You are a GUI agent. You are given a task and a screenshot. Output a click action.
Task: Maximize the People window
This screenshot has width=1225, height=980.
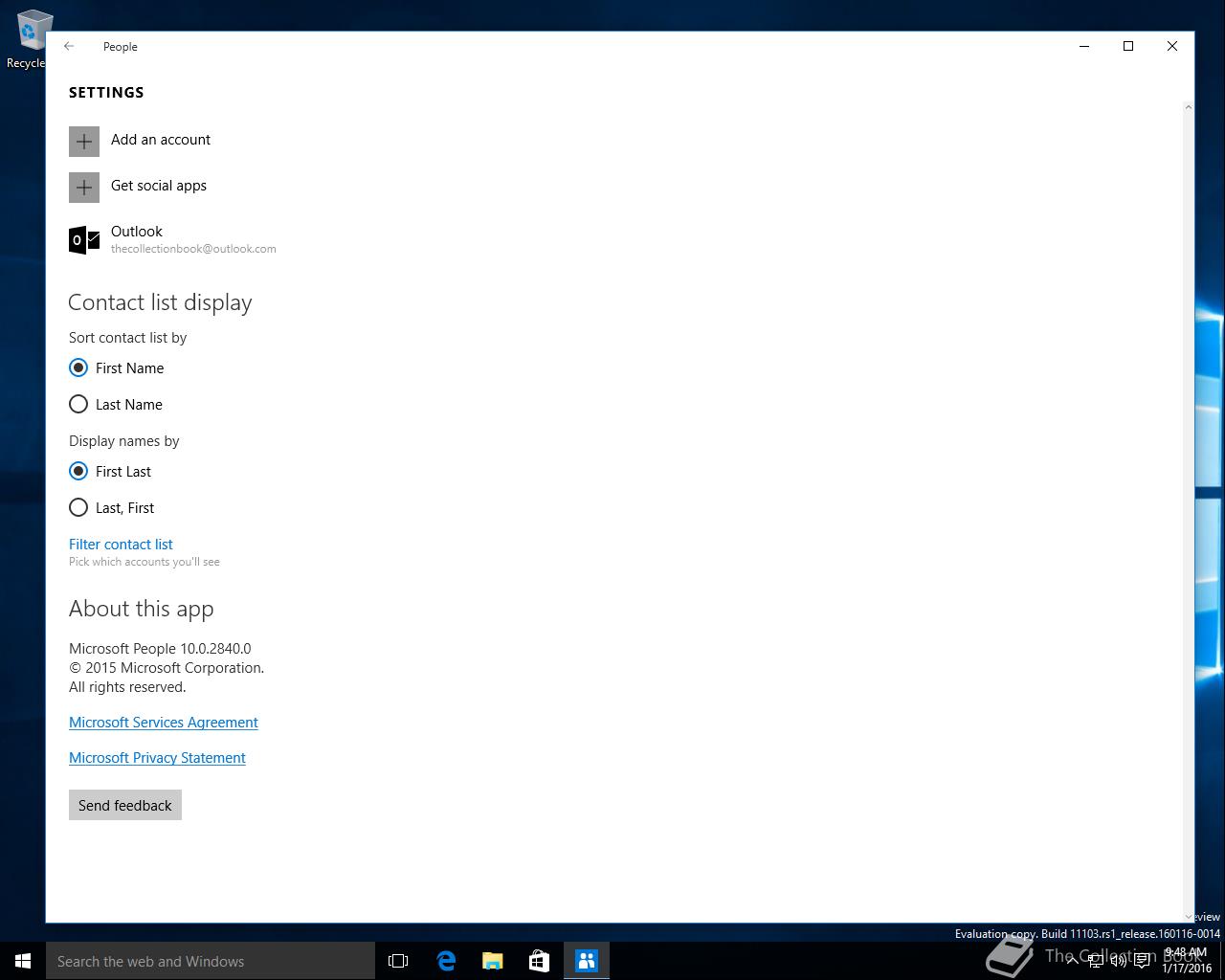[x=1128, y=46]
